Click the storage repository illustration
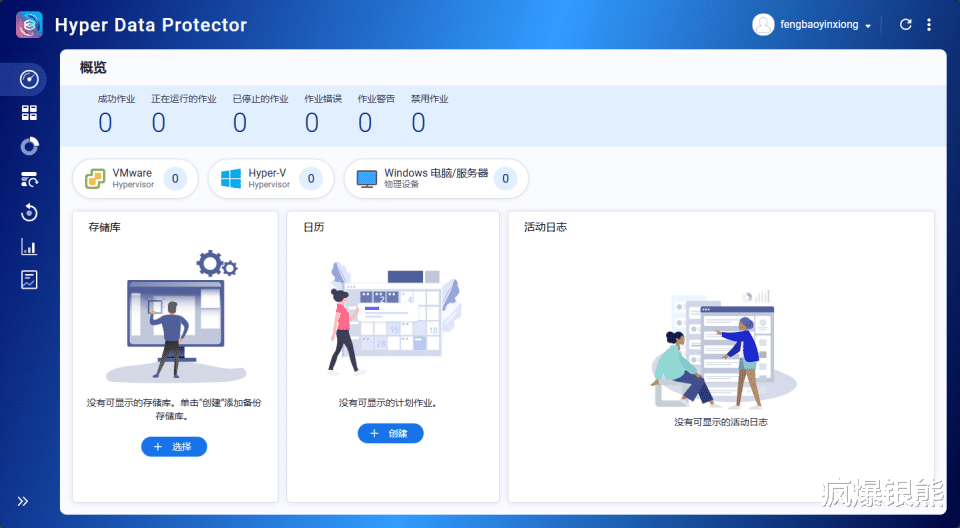 click(176, 317)
